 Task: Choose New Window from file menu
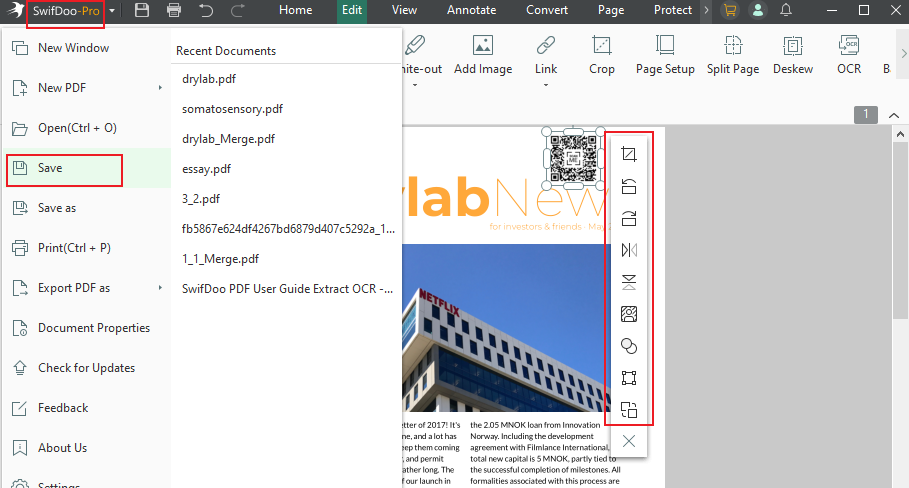pyautogui.click(x=87, y=48)
